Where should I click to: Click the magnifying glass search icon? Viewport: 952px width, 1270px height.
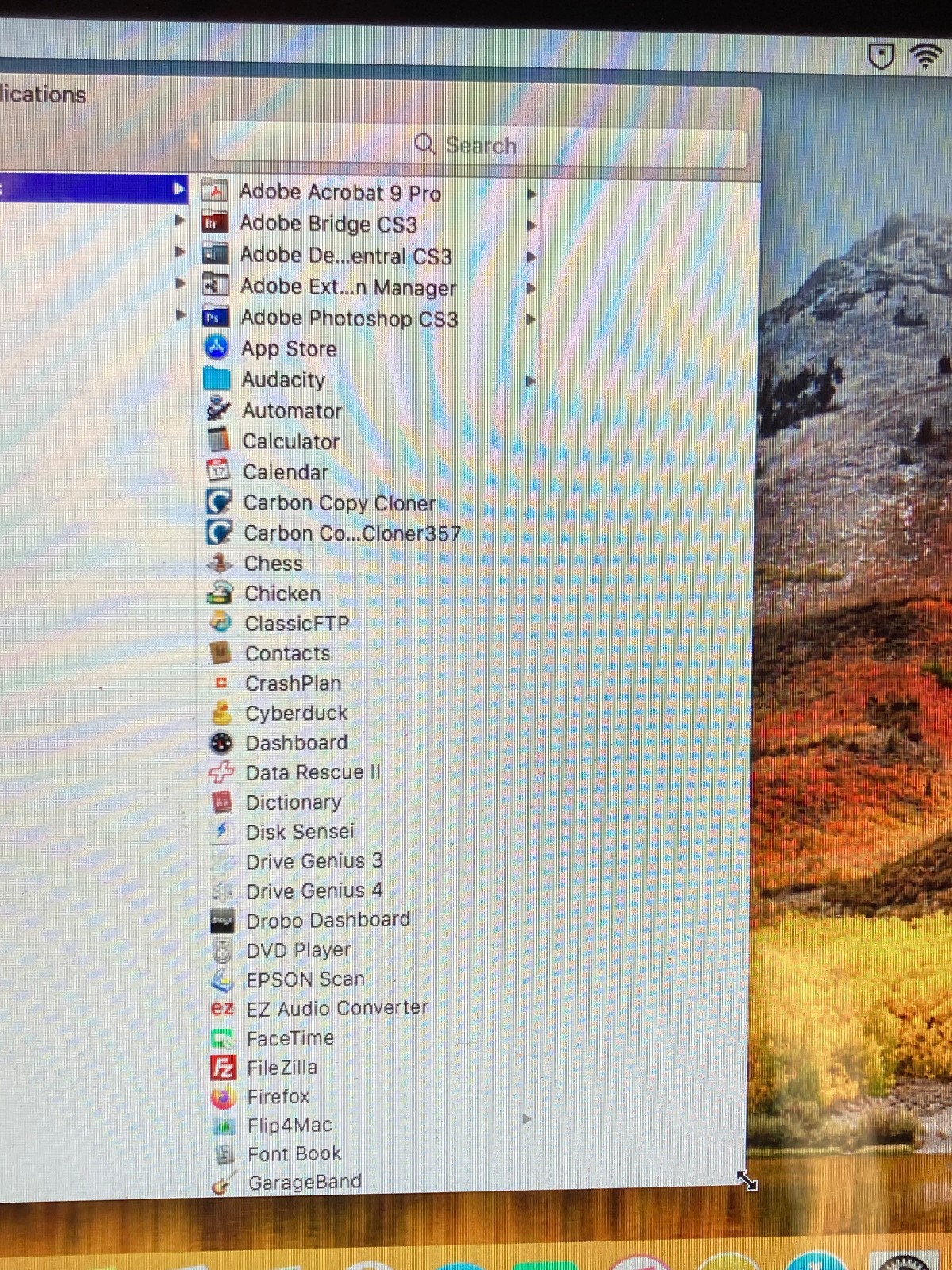[424, 144]
